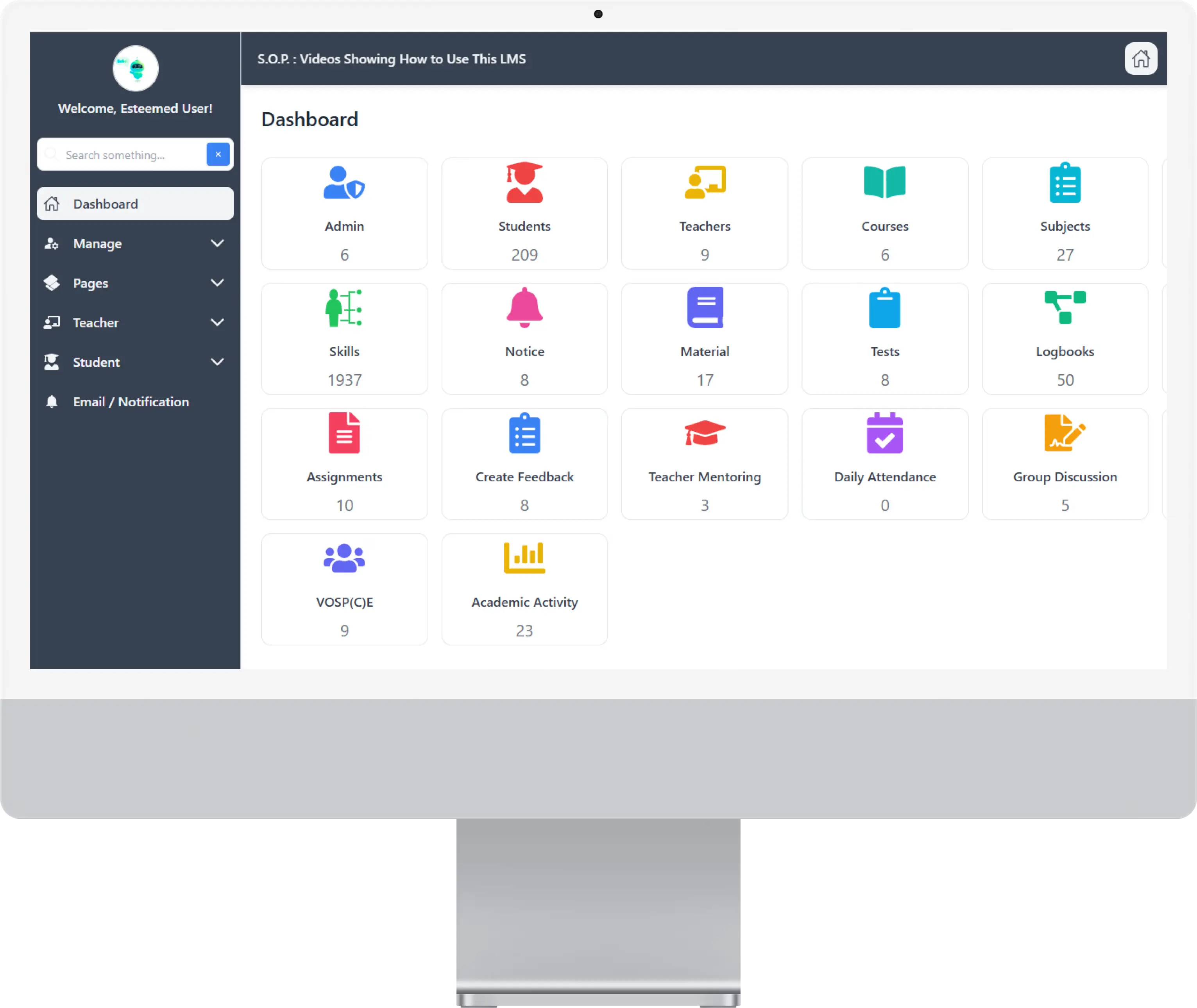Image resolution: width=1197 pixels, height=1008 pixels.
Task: Clear search with the blue X button
Action: pyautogui.click(x=218, y=154)
